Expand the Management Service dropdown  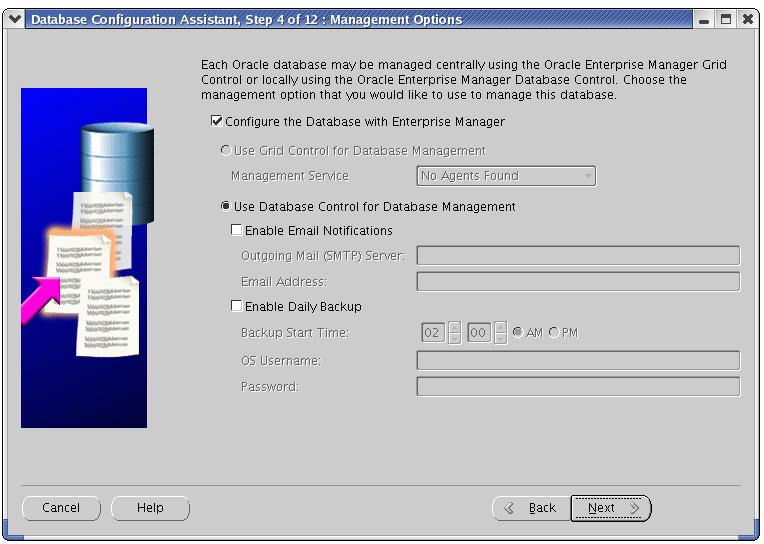(x=588, y=176)
